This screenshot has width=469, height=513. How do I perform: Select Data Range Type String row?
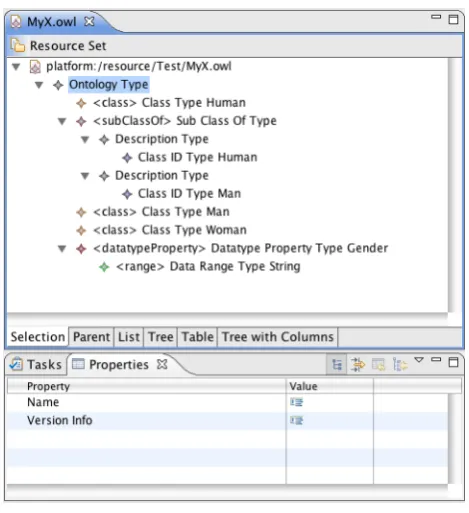pos(208,266)
